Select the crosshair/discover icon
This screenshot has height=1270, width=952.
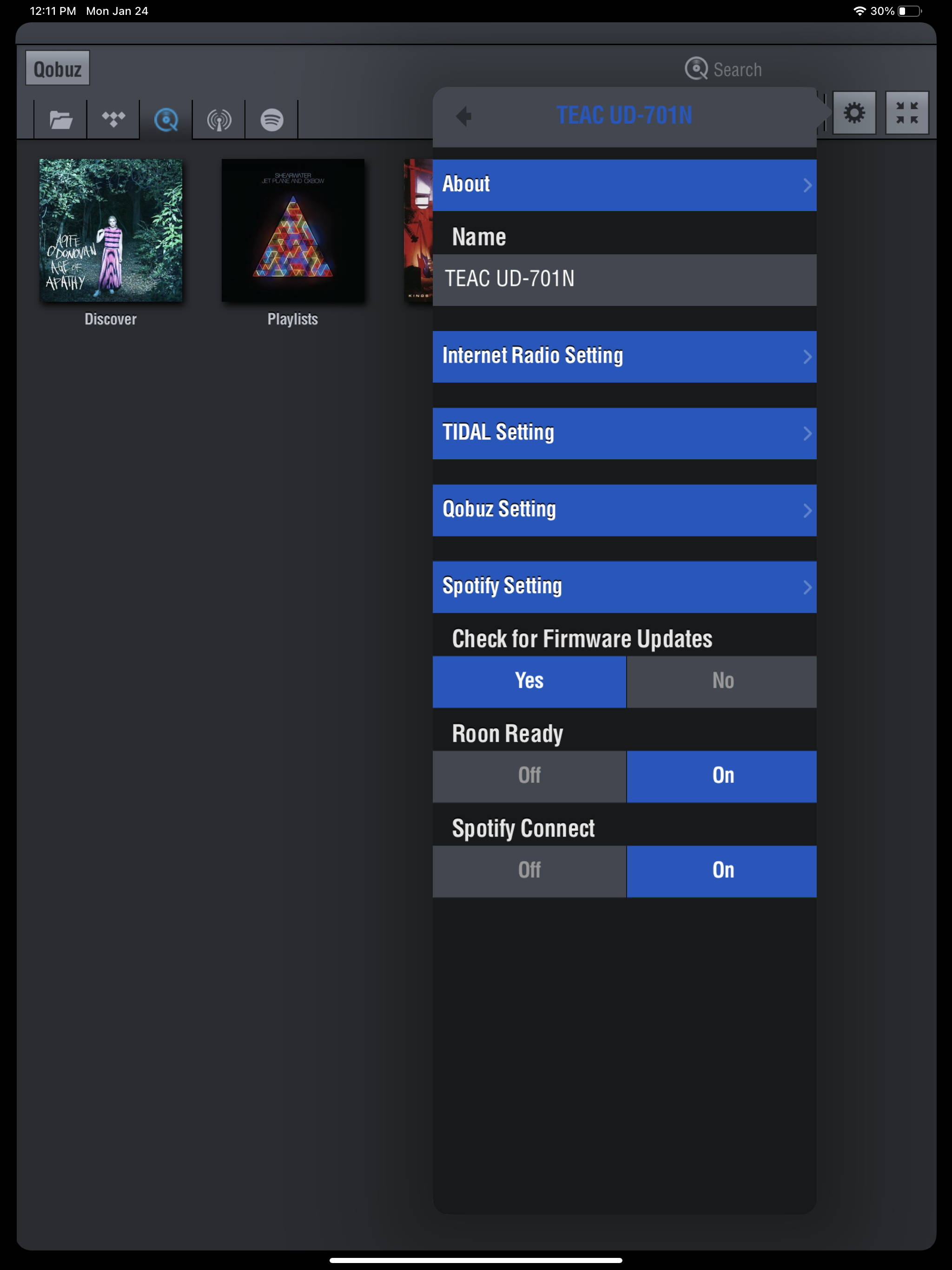click(166, 119)
